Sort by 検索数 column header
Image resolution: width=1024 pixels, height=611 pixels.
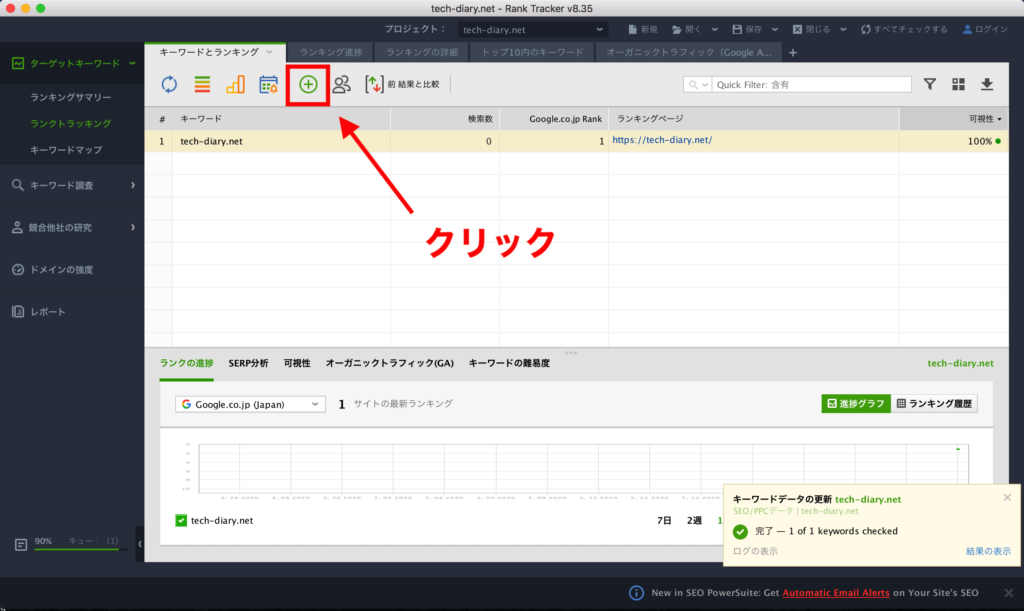(445, 119)
